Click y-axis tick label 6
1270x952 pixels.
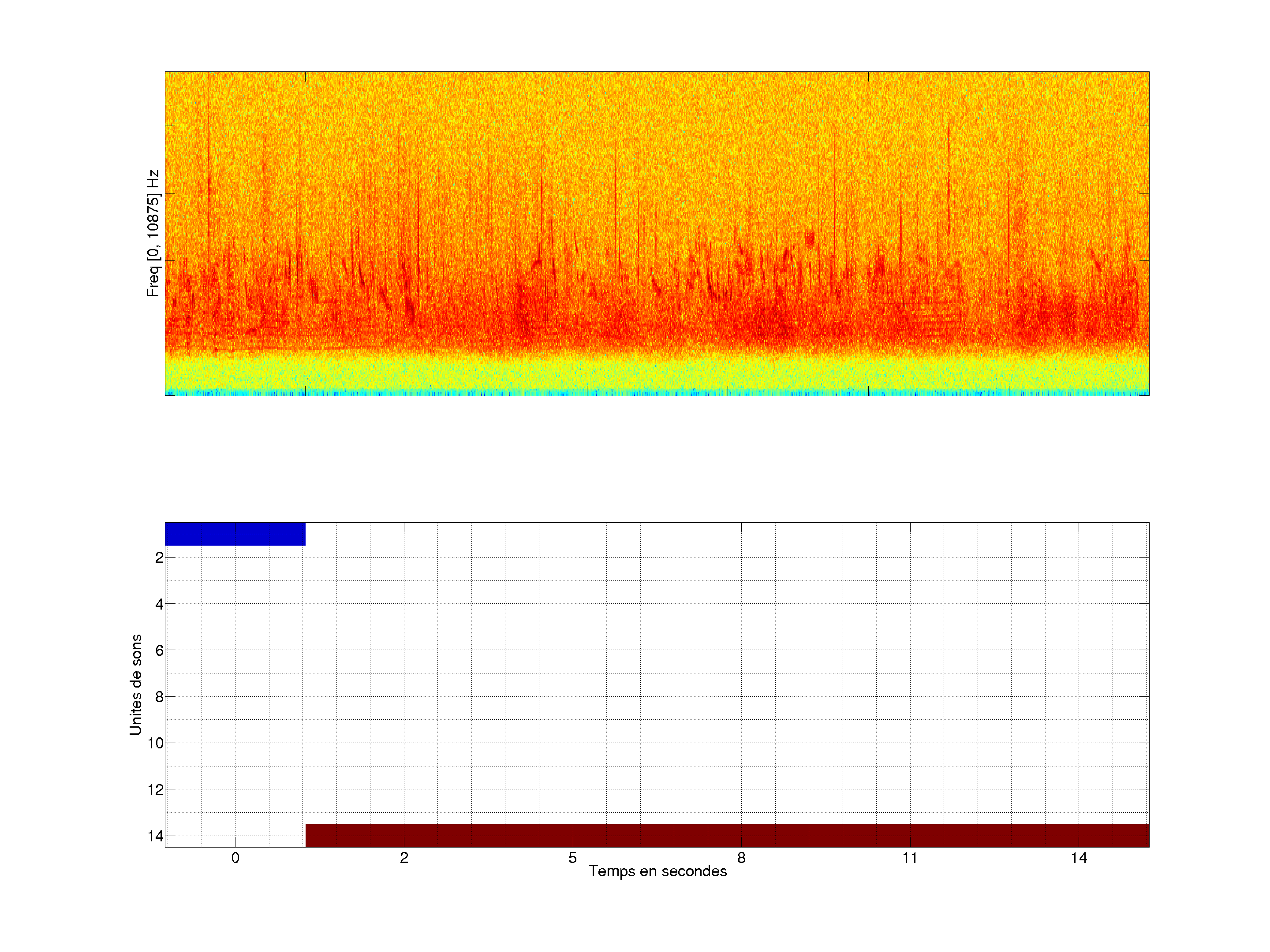(x=159, y=651)
